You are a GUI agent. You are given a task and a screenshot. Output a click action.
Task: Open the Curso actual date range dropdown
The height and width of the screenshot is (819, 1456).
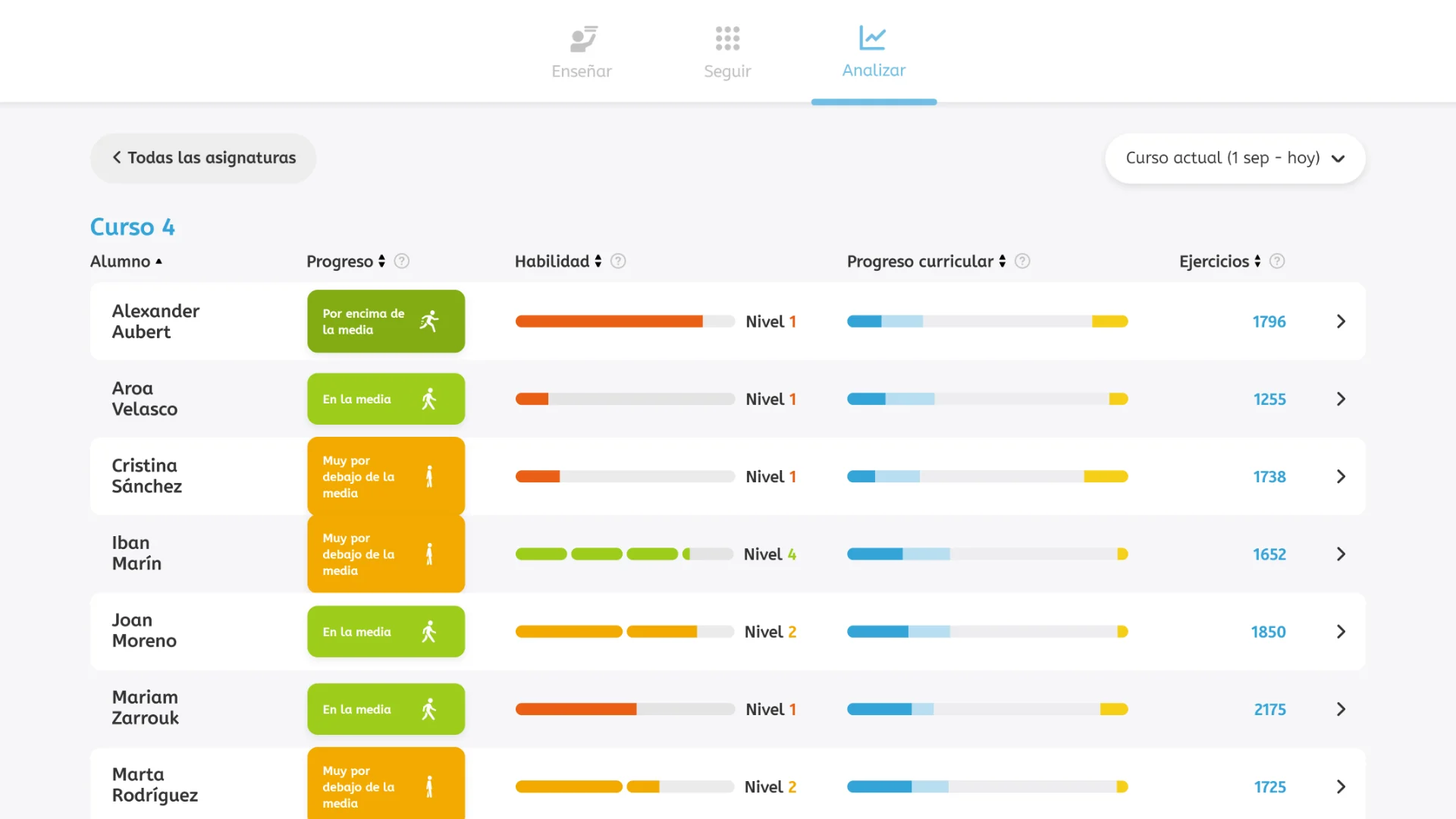(1234, 158)
